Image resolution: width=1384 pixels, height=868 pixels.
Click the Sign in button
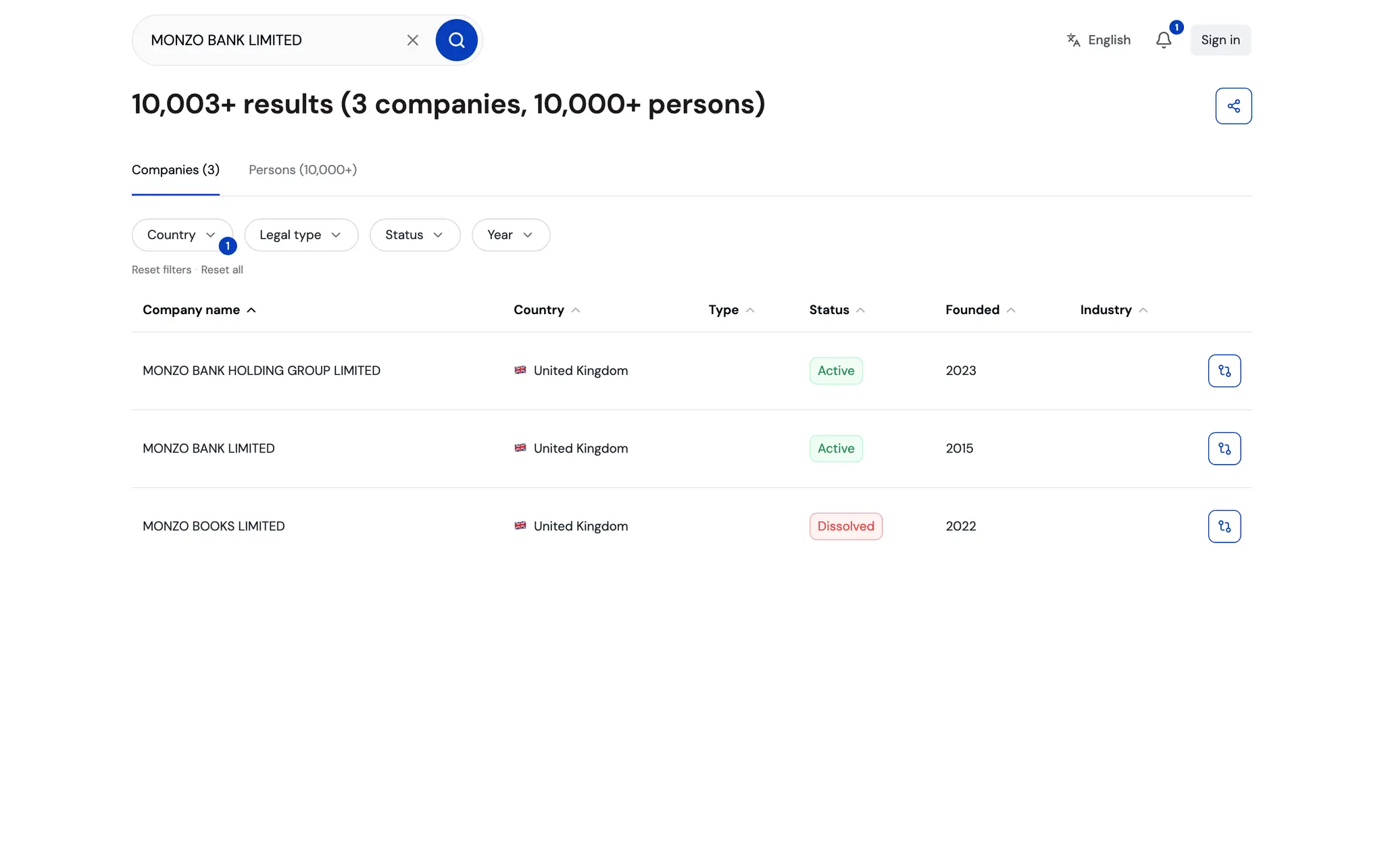pyautogui.click(x=1220, y=40)
